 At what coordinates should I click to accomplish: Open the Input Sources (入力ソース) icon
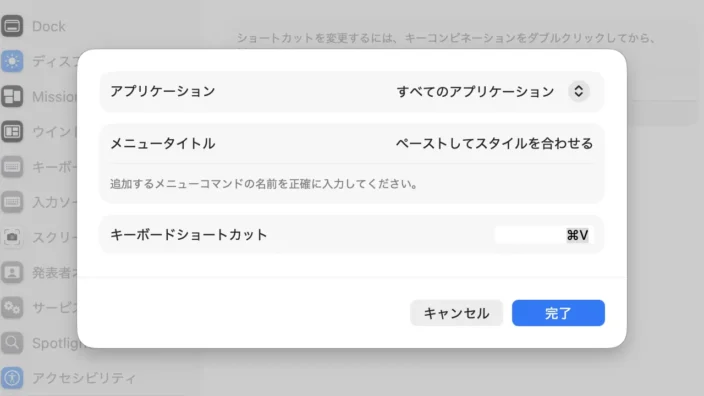(12, 202)
